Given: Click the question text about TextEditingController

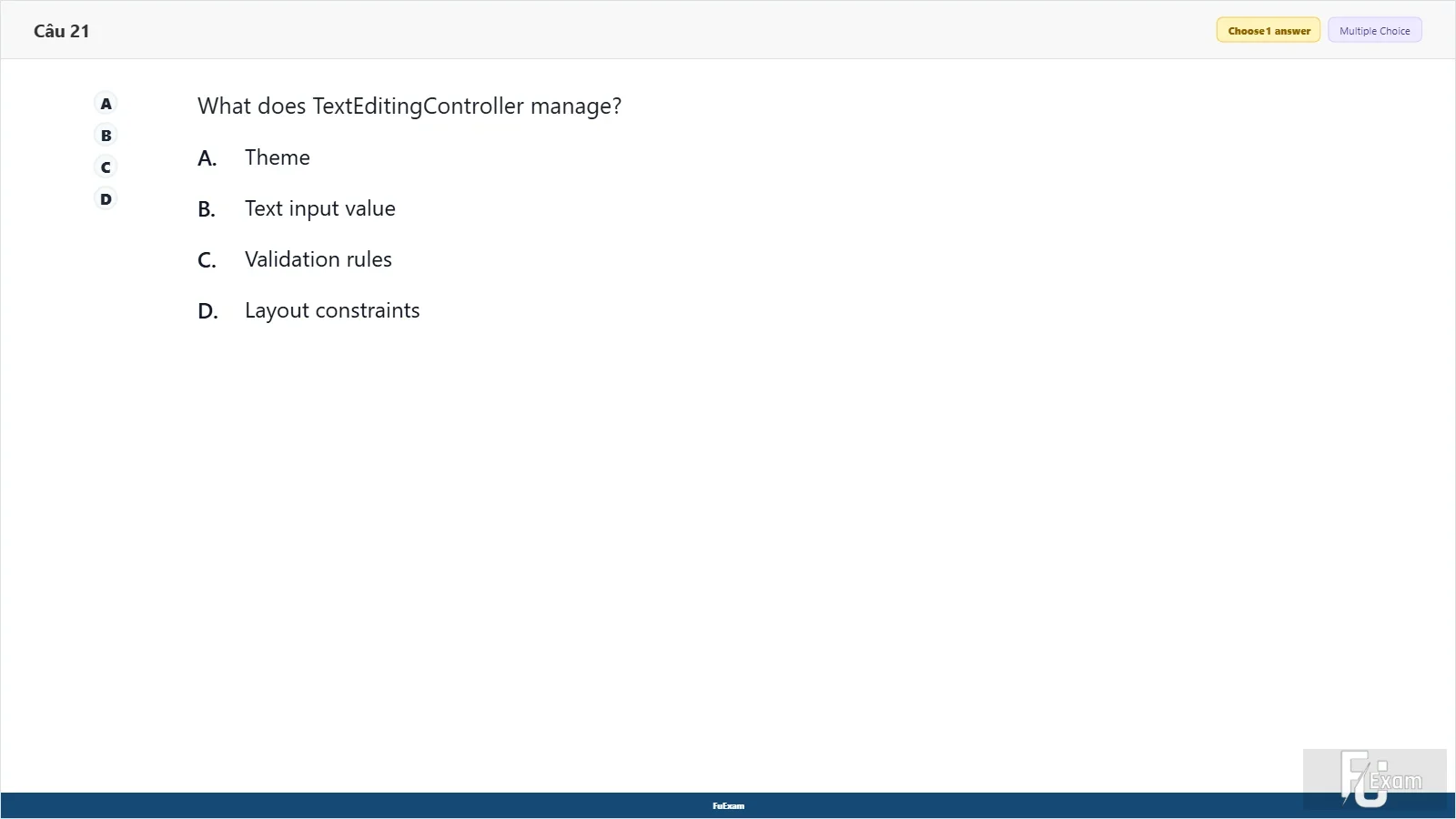Looking at the screenshot, I should pos(409,106).
